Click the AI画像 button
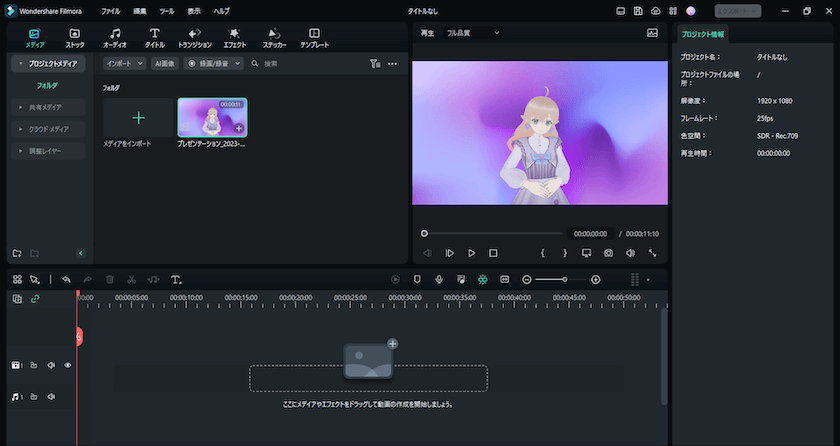Image resolution: width=840 pixels, height=446 pixels. pyautogui.click(x=164, y=64)
